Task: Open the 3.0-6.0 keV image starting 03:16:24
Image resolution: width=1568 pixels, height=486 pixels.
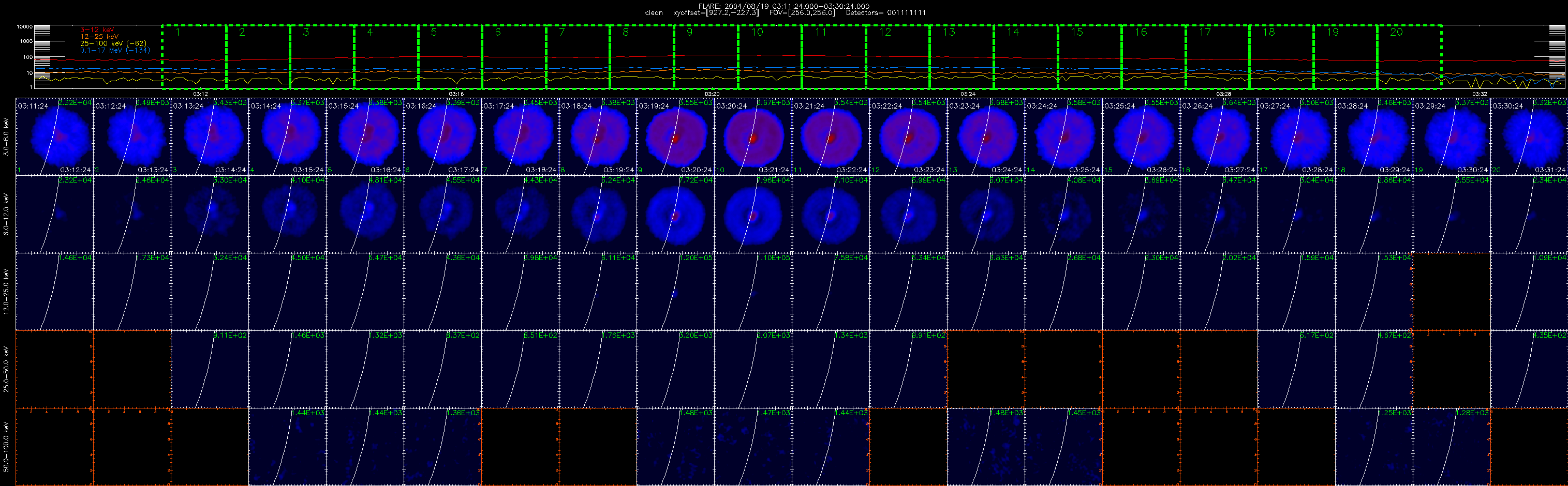Action: click(x=442, y=136)
